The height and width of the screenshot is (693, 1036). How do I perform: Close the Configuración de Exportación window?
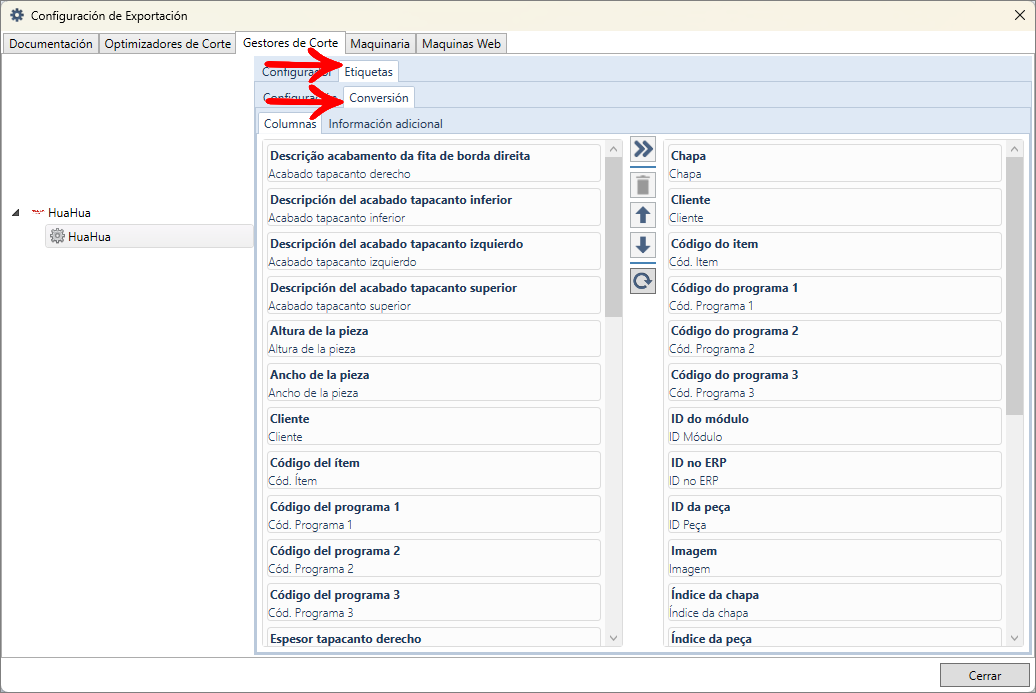pyautogui.click(x=1019, y=15)
